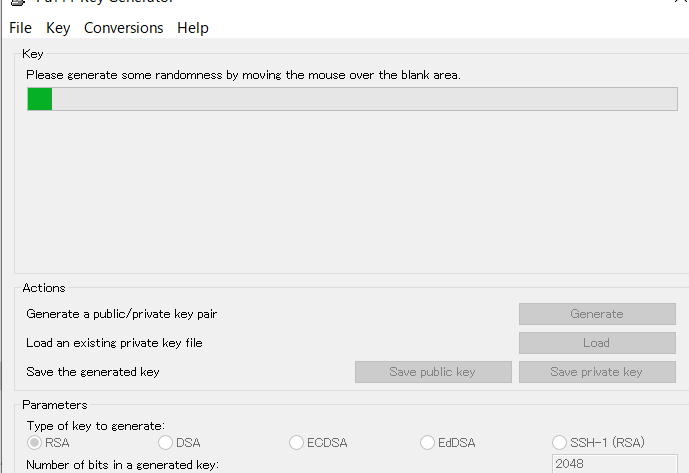Image resolution: width=689 pixels, height=473 pixels.
Task: Open the File menu
Action: pyautogui.click(x=20, y=28)
